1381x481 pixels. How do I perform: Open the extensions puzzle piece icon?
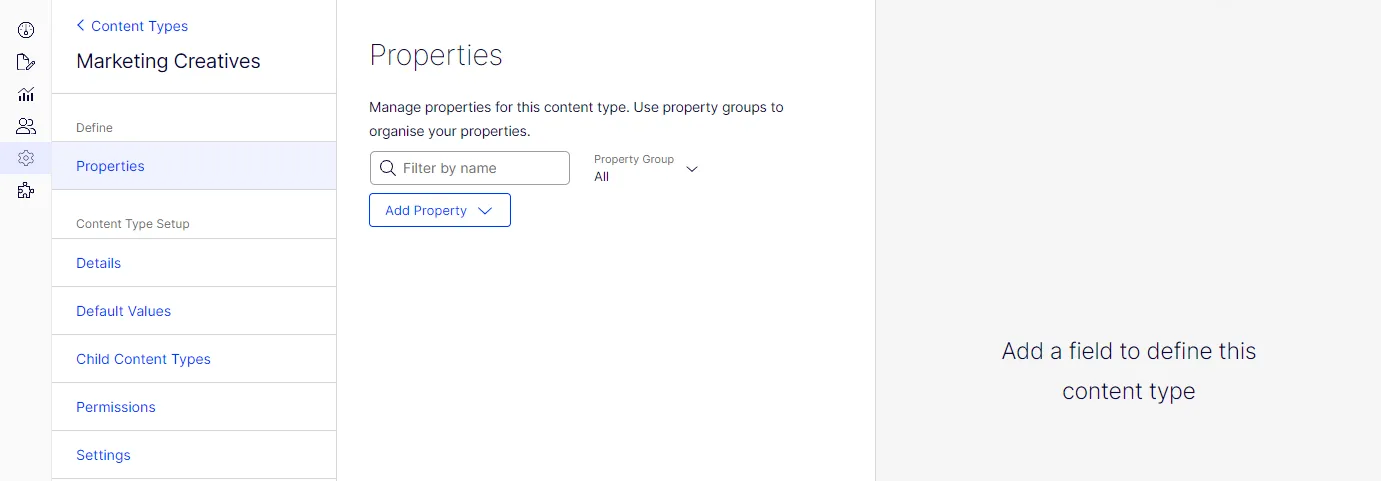coord(26,190)
